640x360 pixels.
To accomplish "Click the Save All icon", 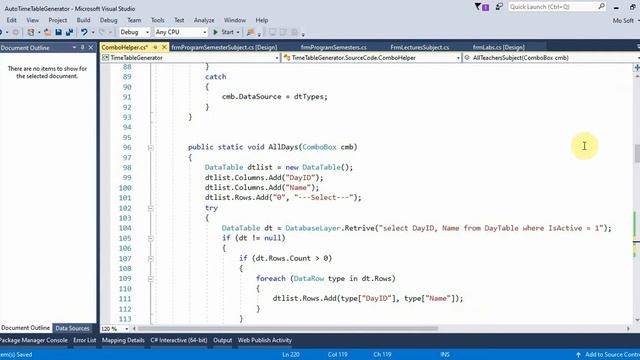I will coord(69,32).
